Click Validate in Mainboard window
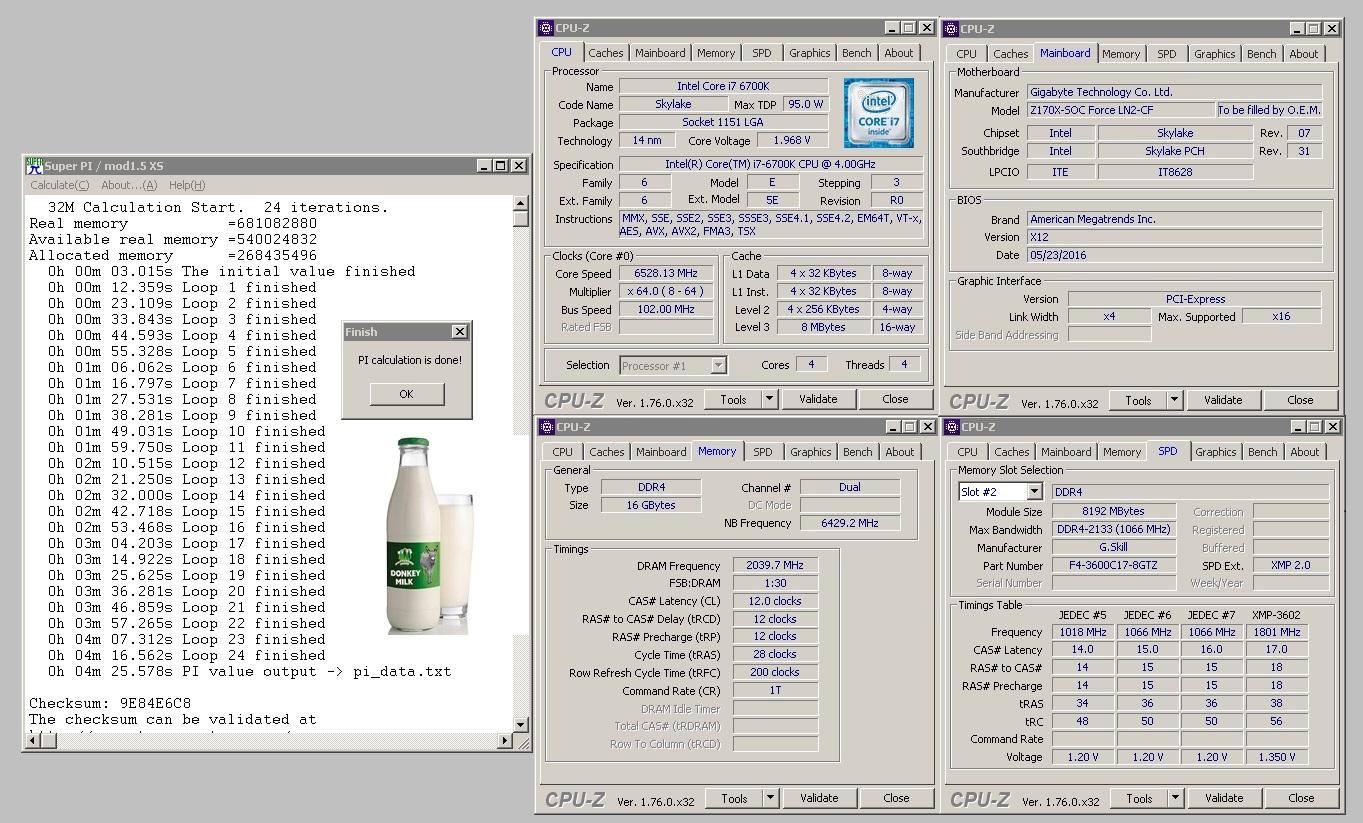Image resolution: width=1363 pixels, height=823 pixels. tap(1223, 400)
